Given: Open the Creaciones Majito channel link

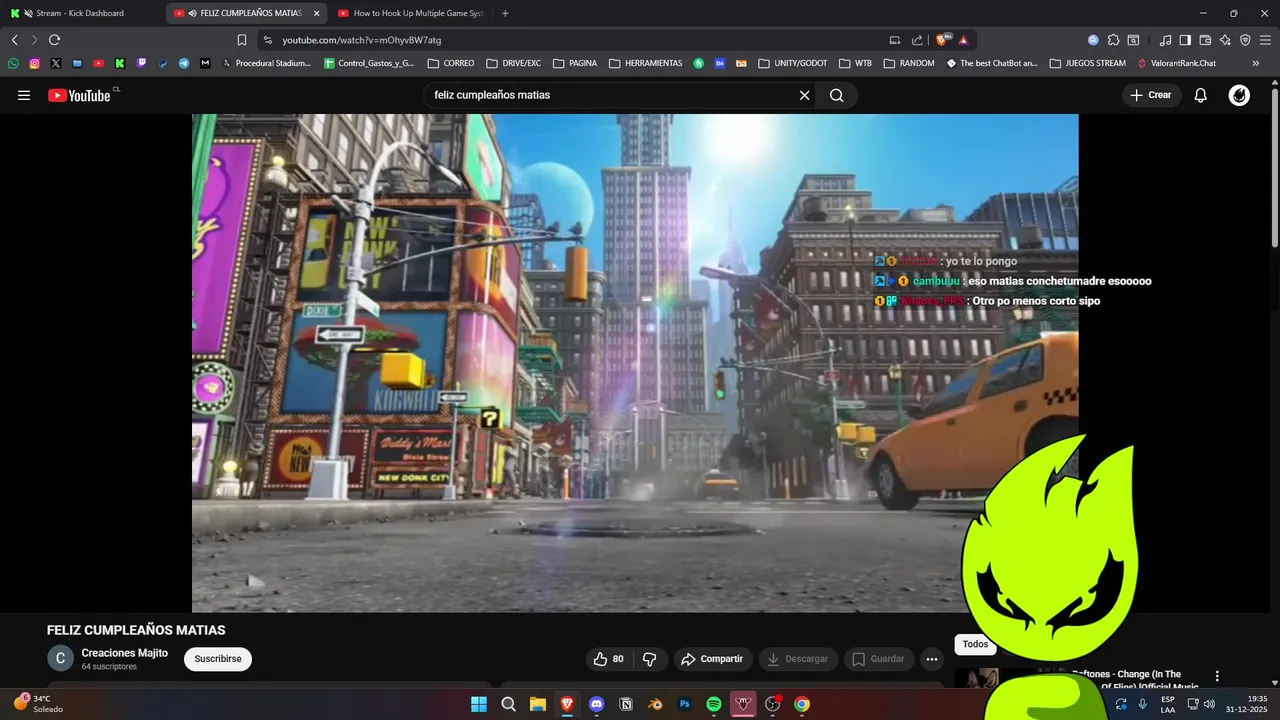Looking at the screenshot, I should 125,653.
